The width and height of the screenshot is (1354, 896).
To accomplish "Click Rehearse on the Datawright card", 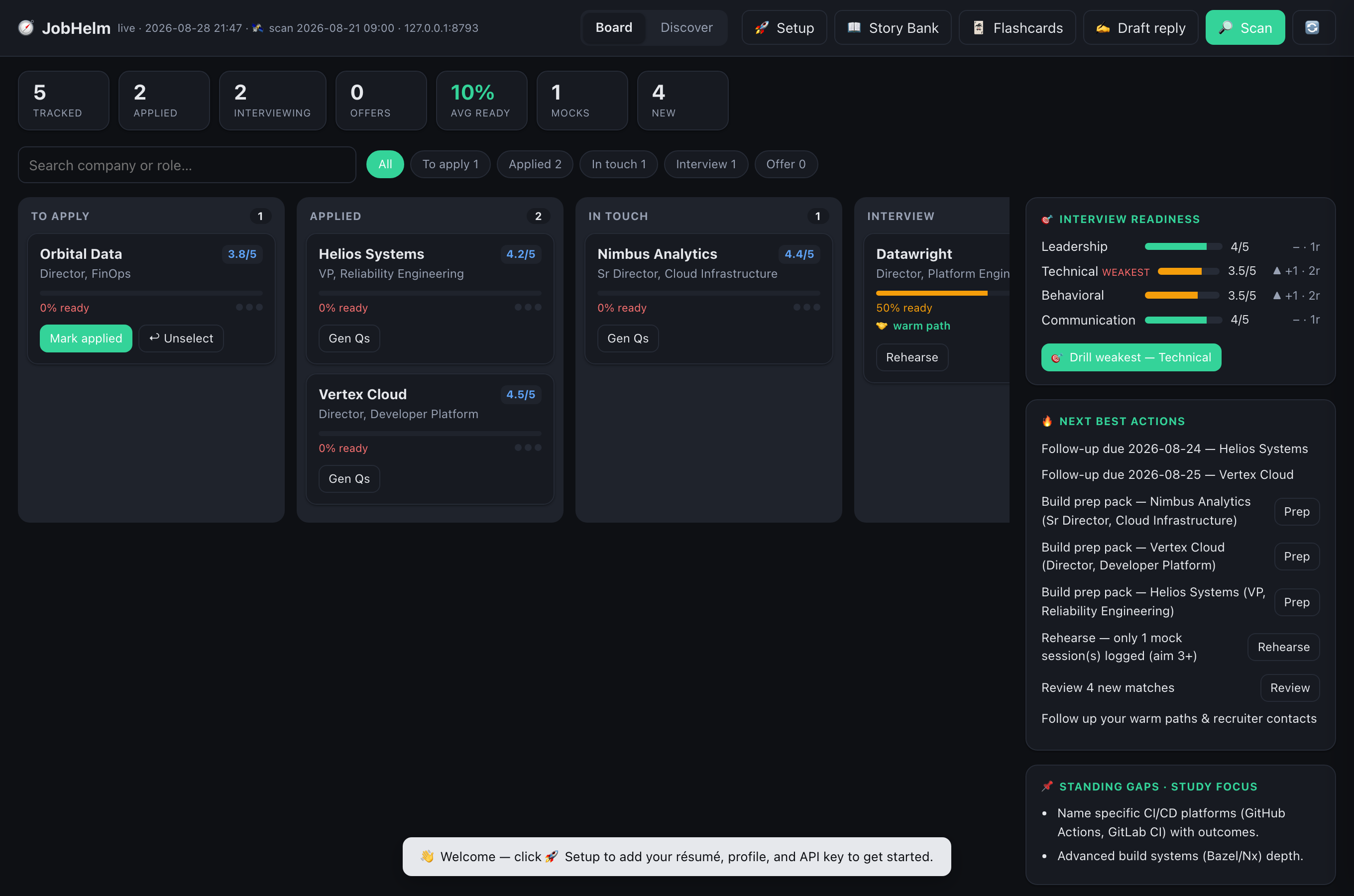I will coord(912,358).
